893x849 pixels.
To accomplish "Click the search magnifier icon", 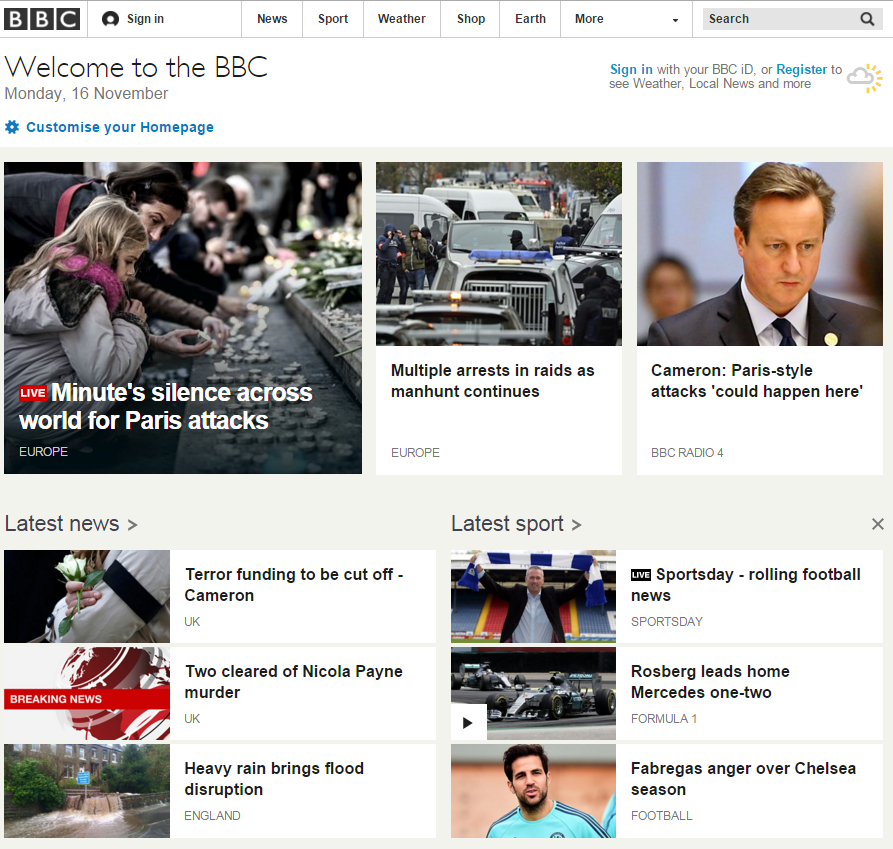I will pyautogui.click(x=866, y=18).
